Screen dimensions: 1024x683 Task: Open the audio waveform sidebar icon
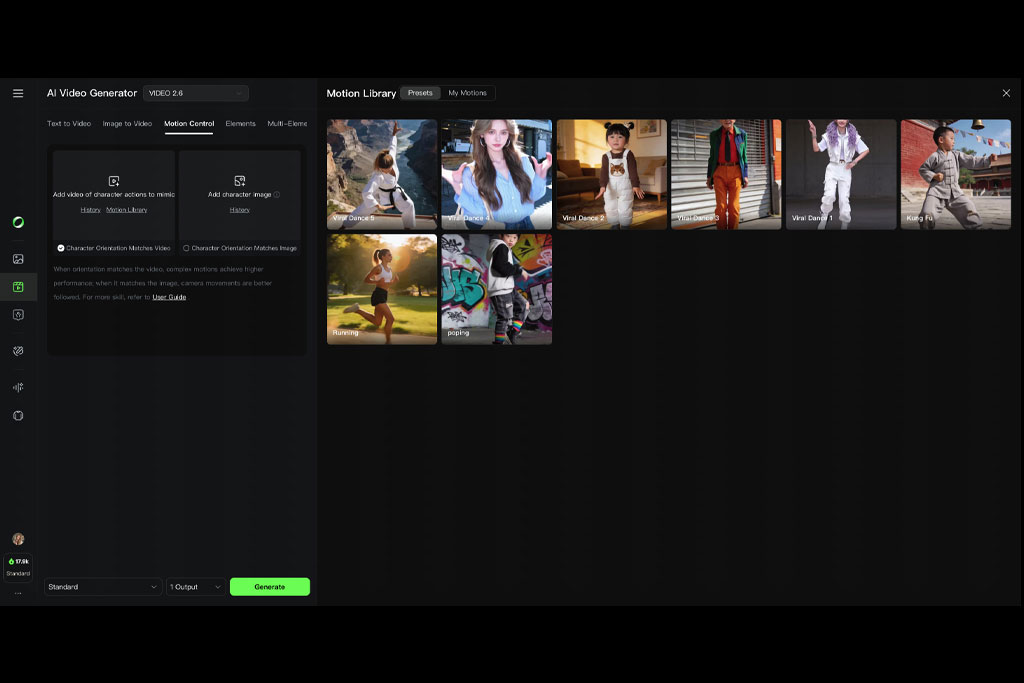pyautogui.click(x=18, y=387)
